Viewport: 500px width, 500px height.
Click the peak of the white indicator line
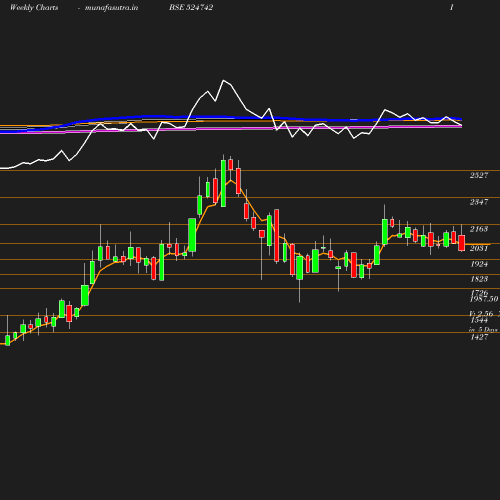click(223, 81)
